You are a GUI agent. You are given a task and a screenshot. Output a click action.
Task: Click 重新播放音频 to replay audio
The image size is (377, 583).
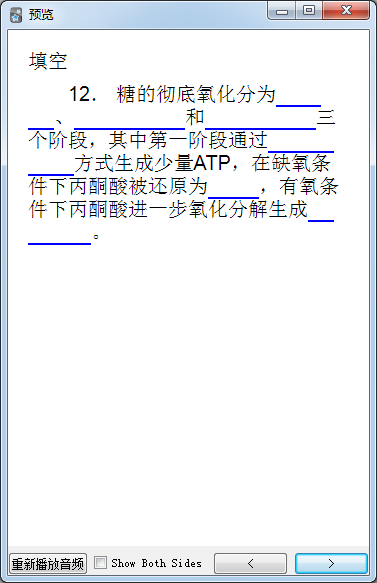coord(48,564)
